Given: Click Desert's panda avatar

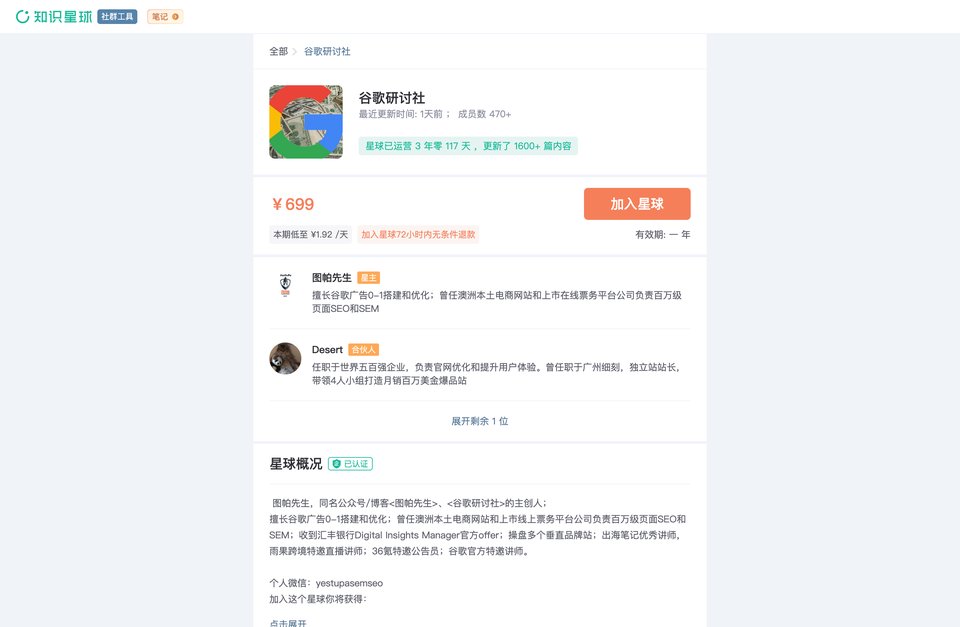Looking at the screenshot, I should (x=285, y=358).
